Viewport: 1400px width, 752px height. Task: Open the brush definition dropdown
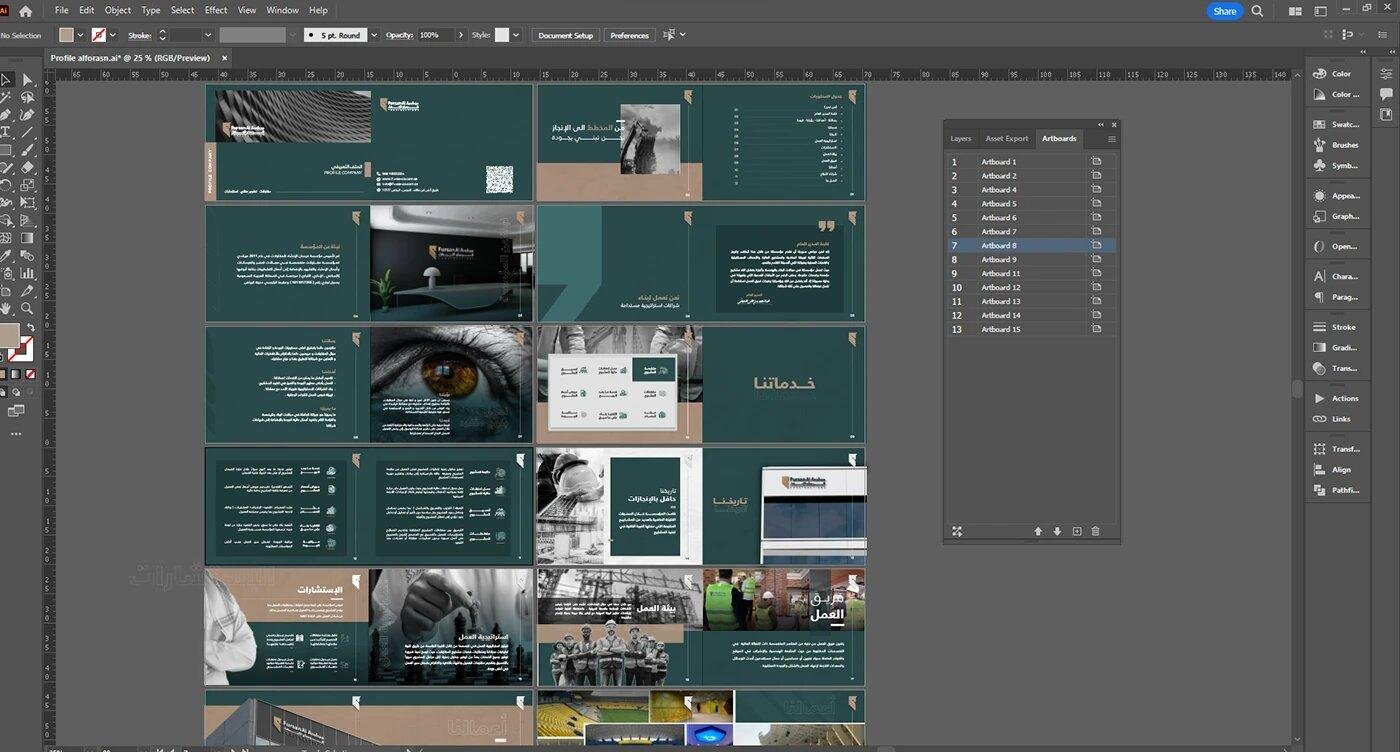tap(373, 35)
